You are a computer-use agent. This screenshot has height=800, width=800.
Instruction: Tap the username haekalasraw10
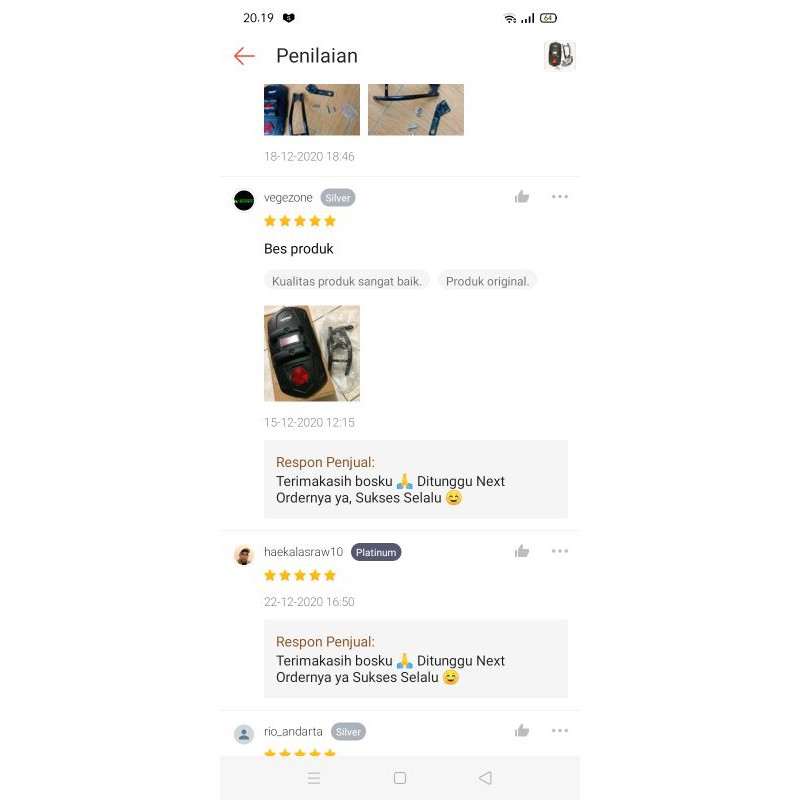coord(304,552)
